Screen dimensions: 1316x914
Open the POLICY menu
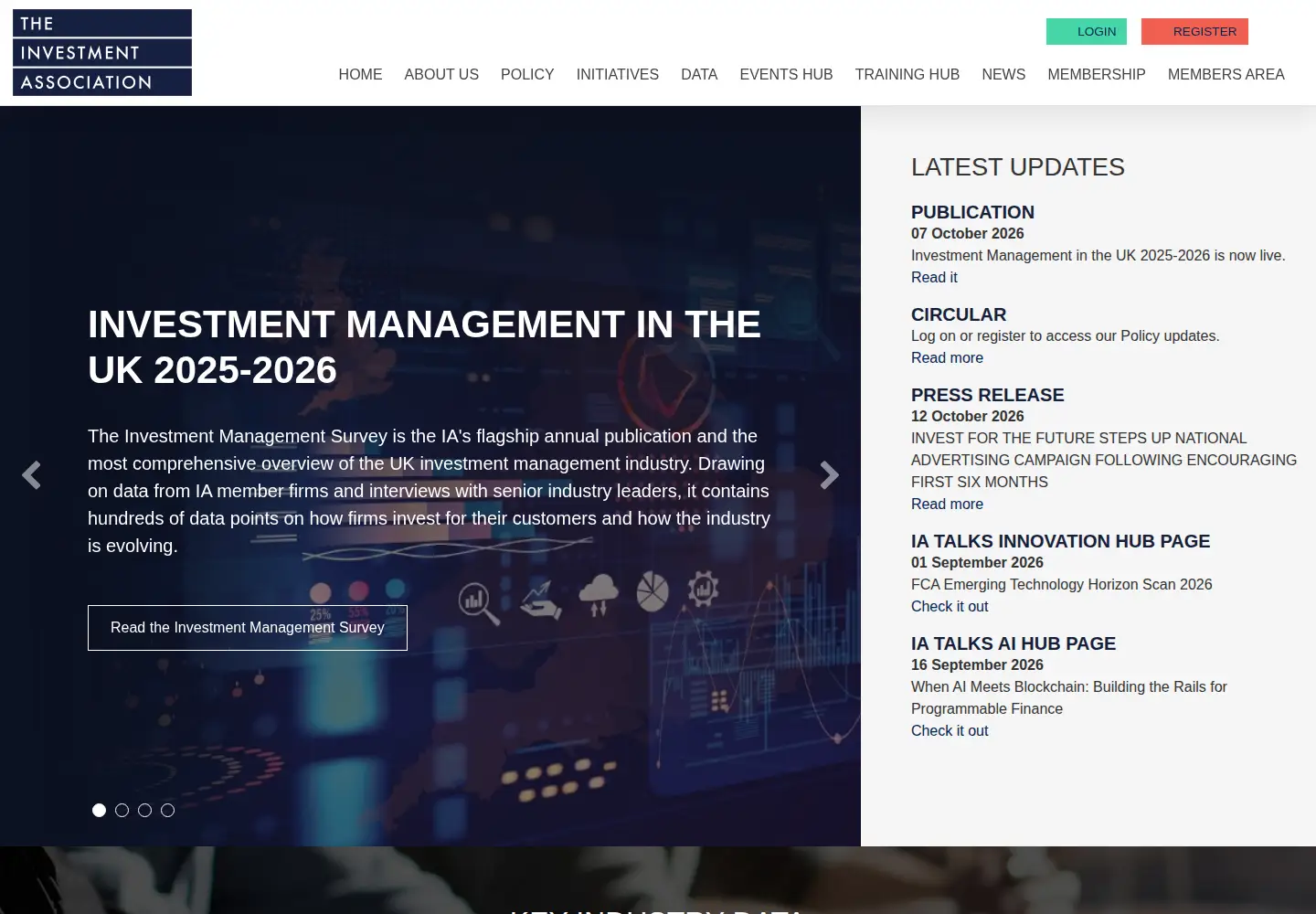pos(527,74)
